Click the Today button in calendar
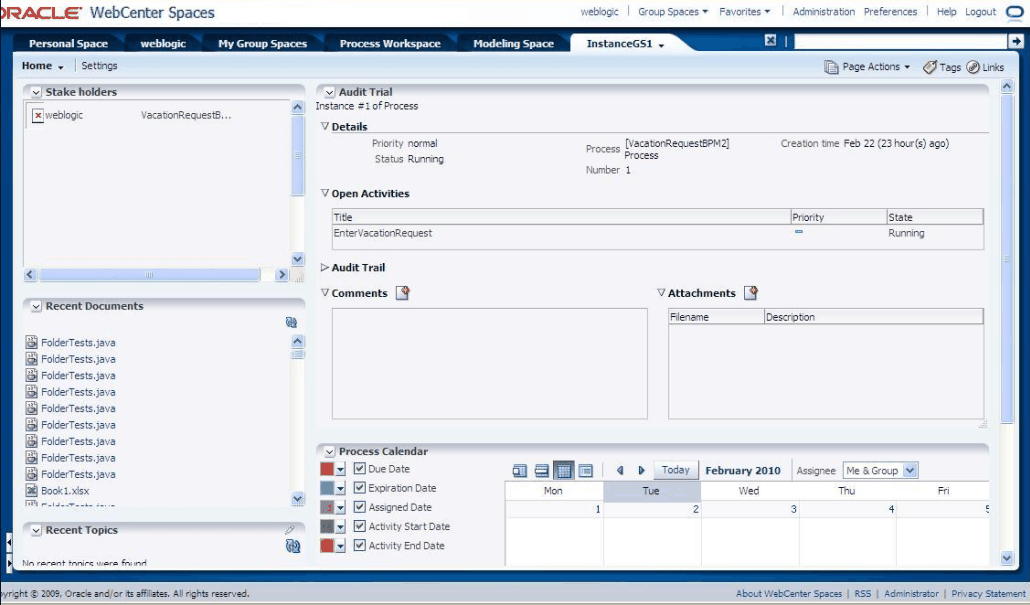This screenshot has height=605, width=1030. (x=676, y=470)
